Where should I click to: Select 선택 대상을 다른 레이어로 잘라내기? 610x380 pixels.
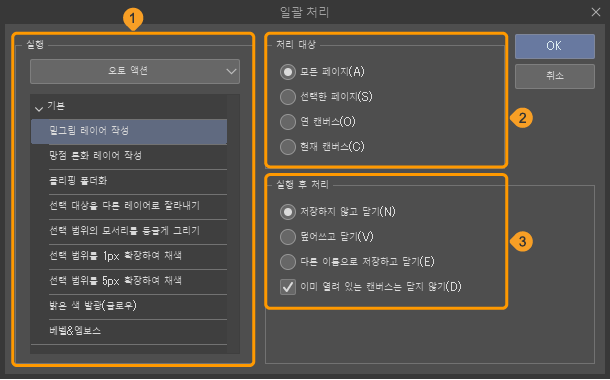[x=129, y=206]
